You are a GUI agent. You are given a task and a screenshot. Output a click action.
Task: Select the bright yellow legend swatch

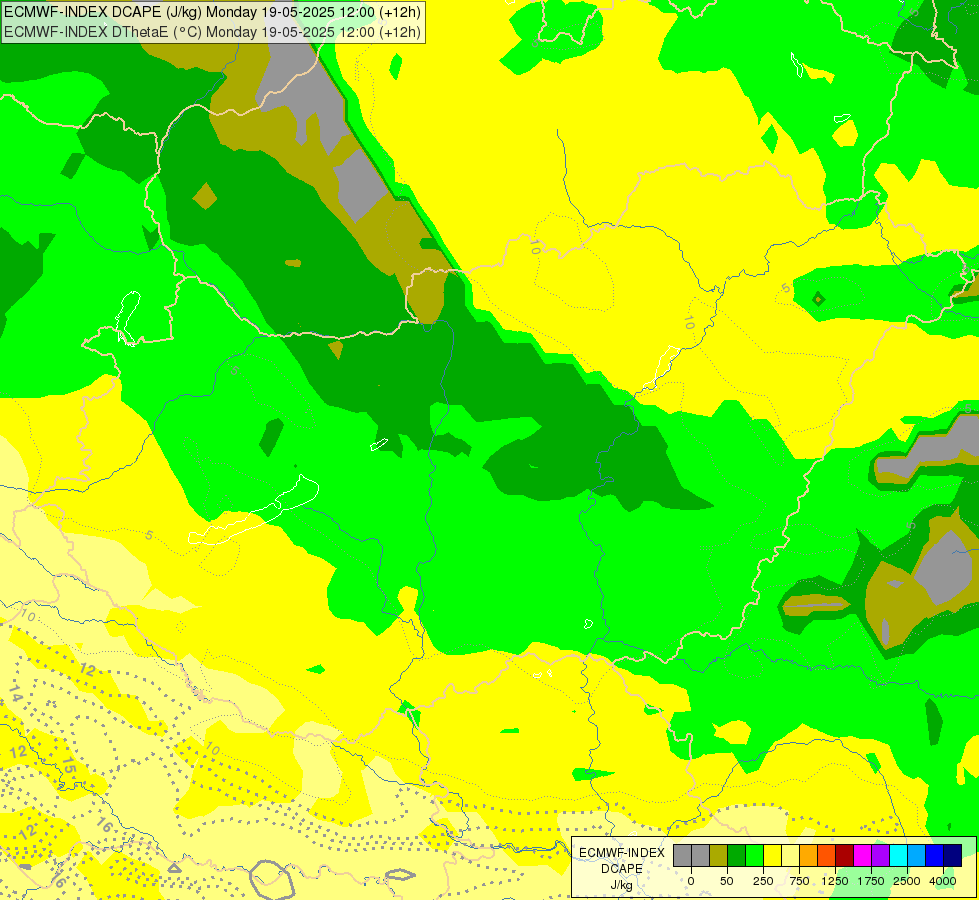coord(772,856)
